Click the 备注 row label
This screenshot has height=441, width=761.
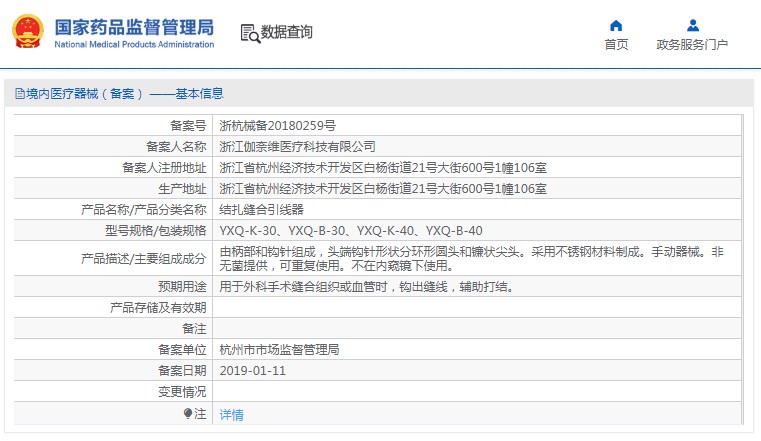pyautogui.click(x=194, y=329)
